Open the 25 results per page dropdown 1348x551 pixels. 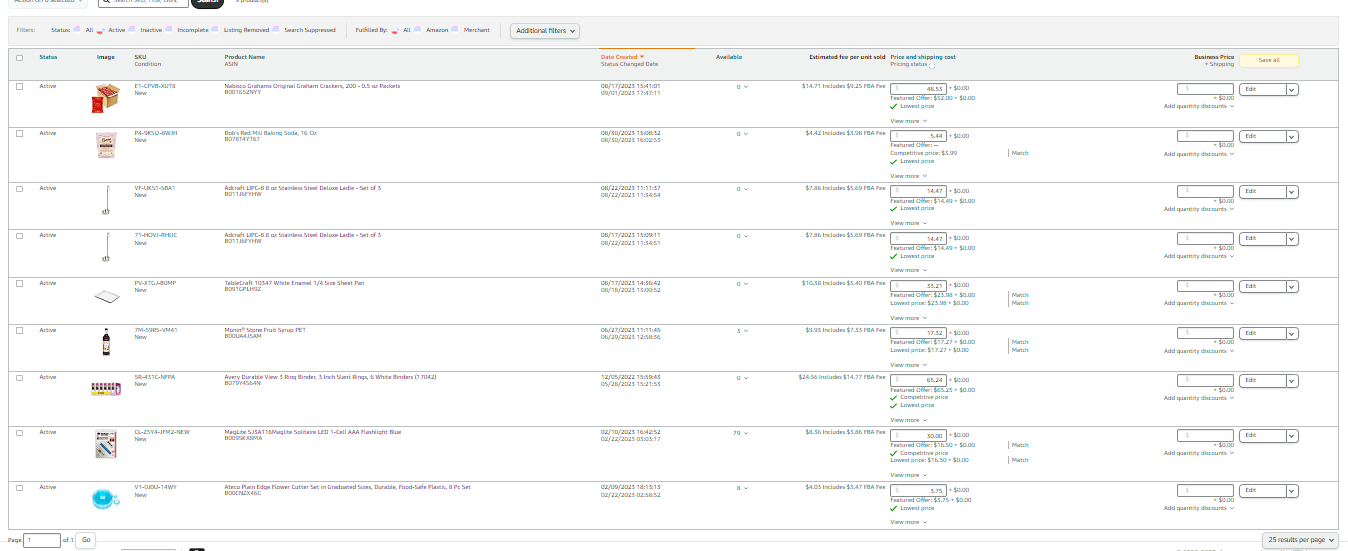1300,540
